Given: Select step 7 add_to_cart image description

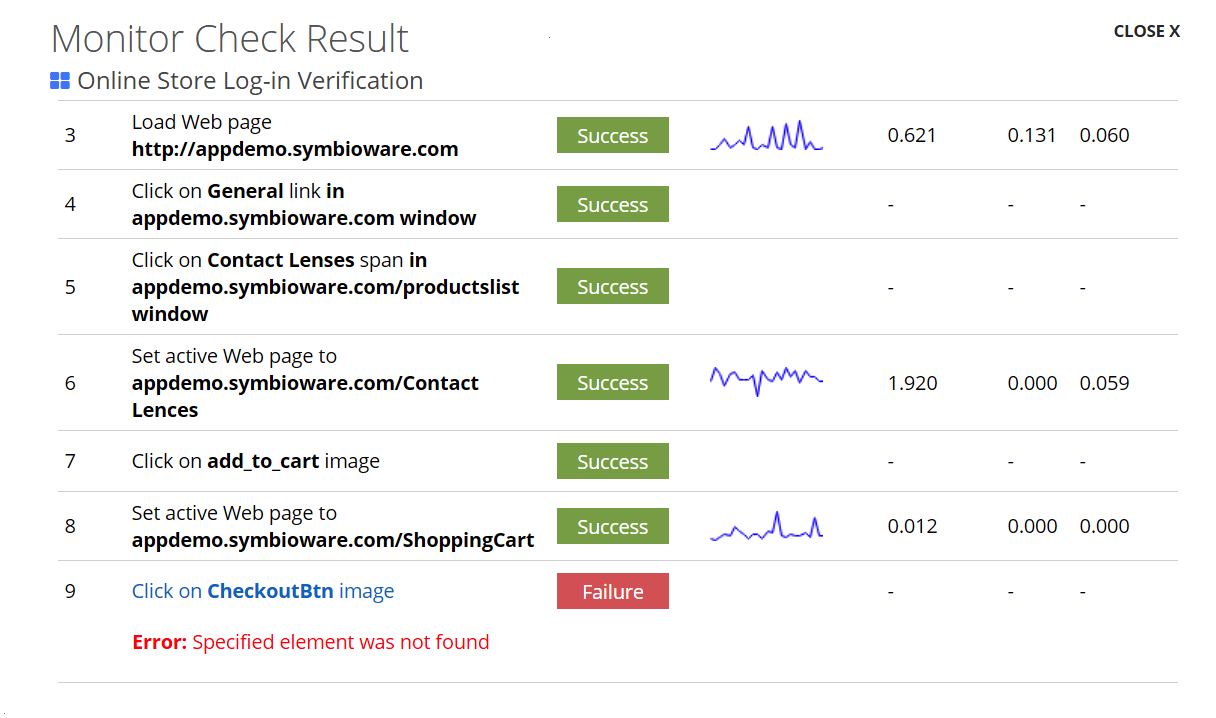Looking at the screenshot, I should pyautogui.click(x=255, y=461).
